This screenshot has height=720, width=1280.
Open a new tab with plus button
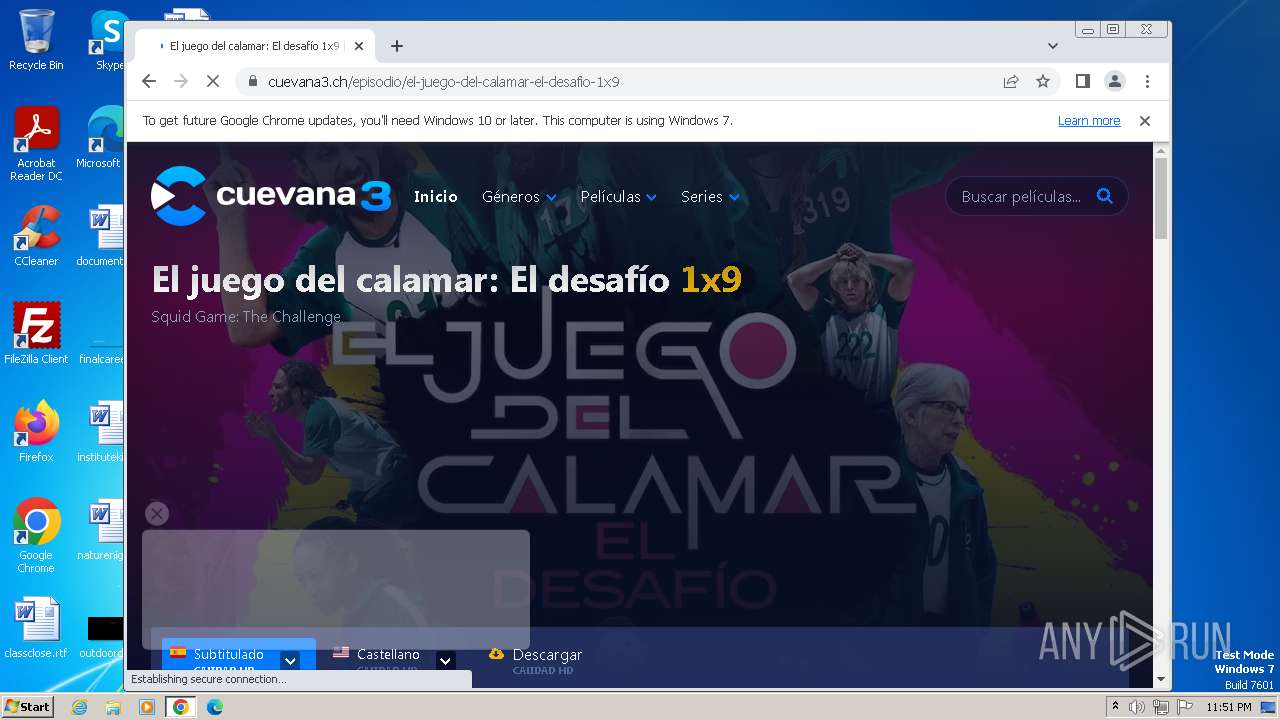(x=397, y=46)
